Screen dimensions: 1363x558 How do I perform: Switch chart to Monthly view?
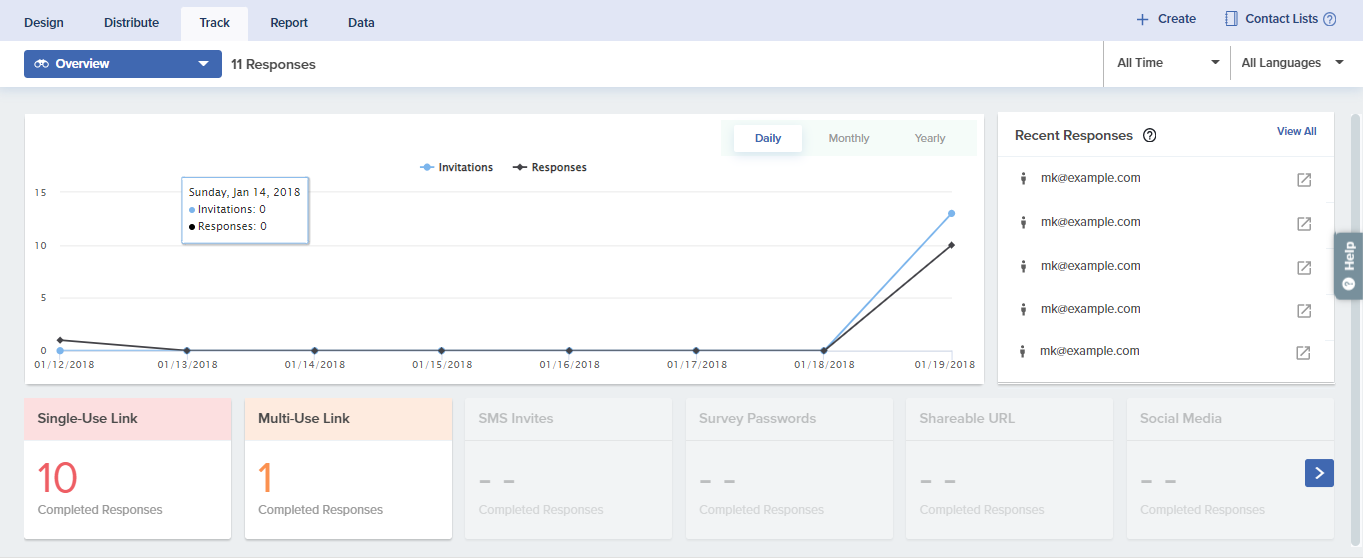pos(848,138)
